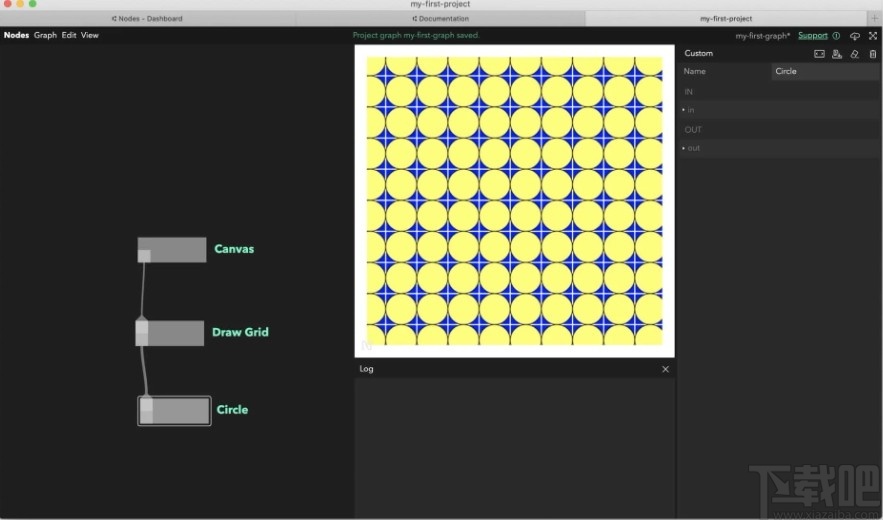Screen dimensions: 883x520
Task: Expand the 'out' port row
Action: 779,148
